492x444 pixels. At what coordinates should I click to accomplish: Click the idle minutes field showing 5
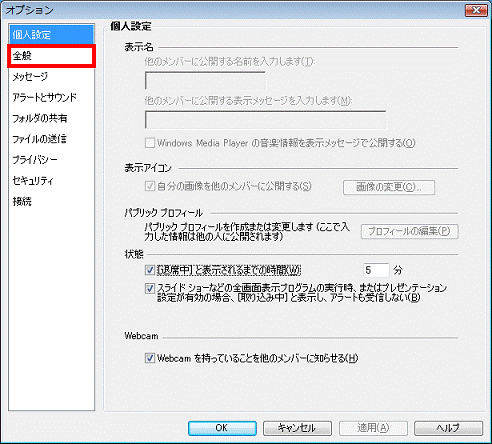(x=376, y=270)
